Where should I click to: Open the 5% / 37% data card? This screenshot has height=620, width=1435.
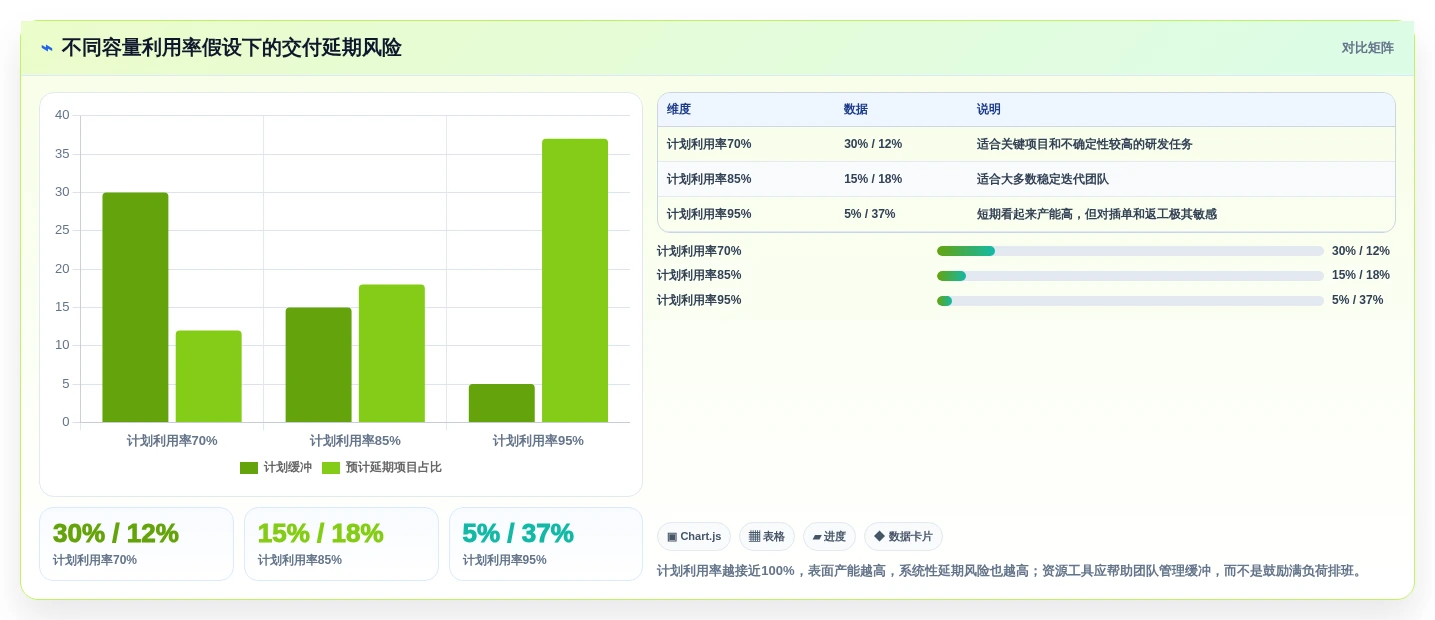click(546, 544)
